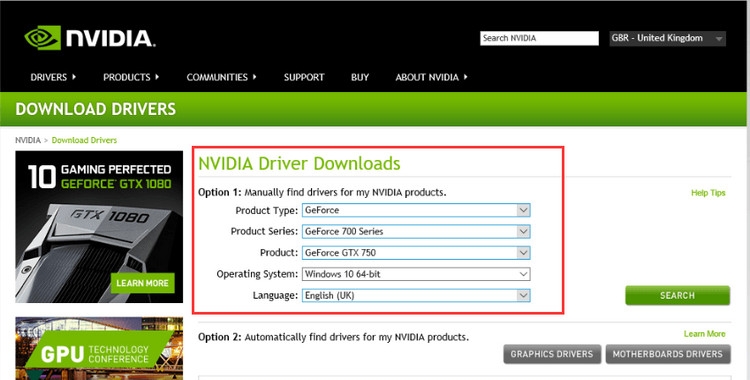Click the Option 2 automatic find text

tap(333, 337)
